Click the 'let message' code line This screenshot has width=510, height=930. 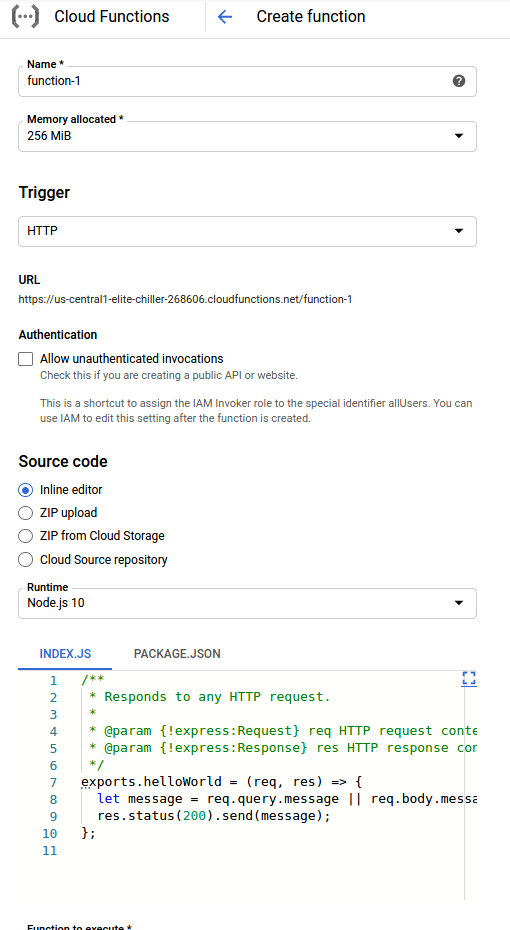287,799
